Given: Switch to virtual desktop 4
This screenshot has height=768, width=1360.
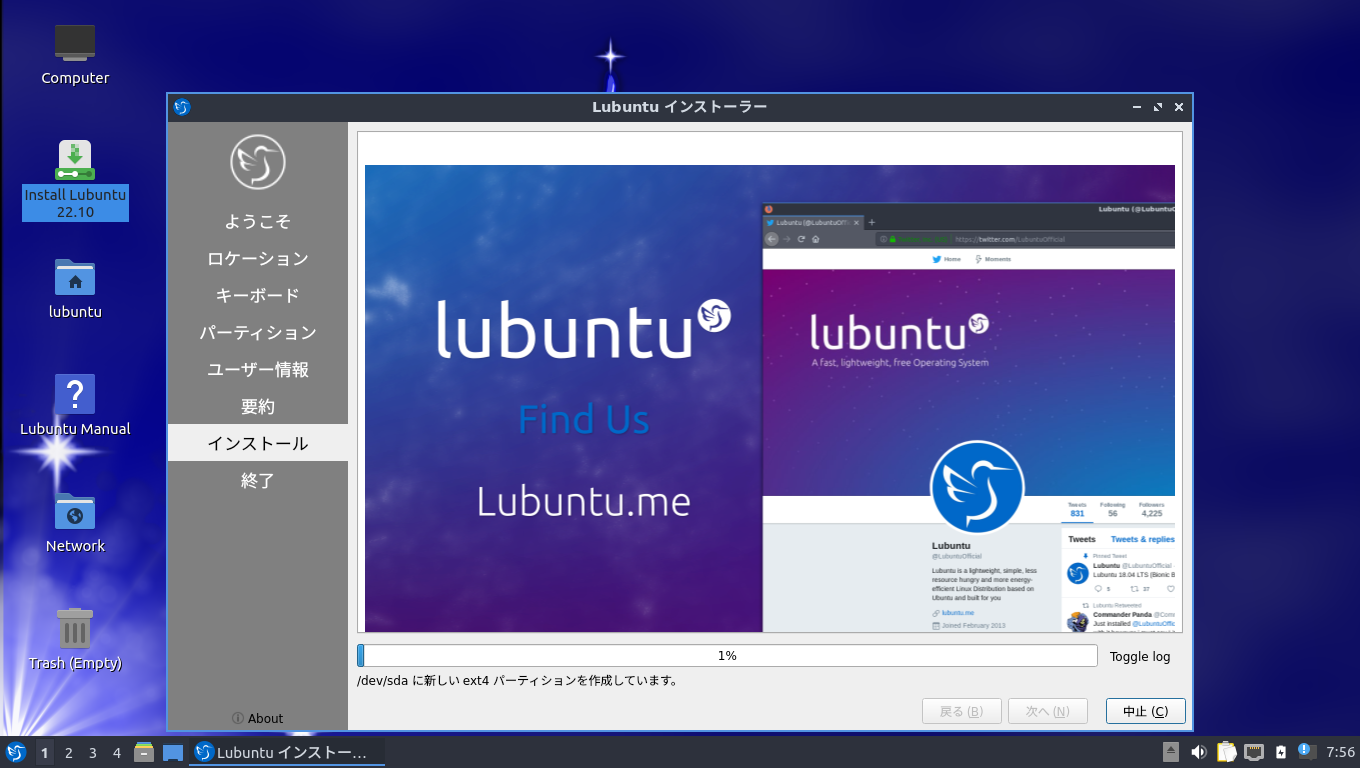Looking at the screenshot, I should click(117, 753).
